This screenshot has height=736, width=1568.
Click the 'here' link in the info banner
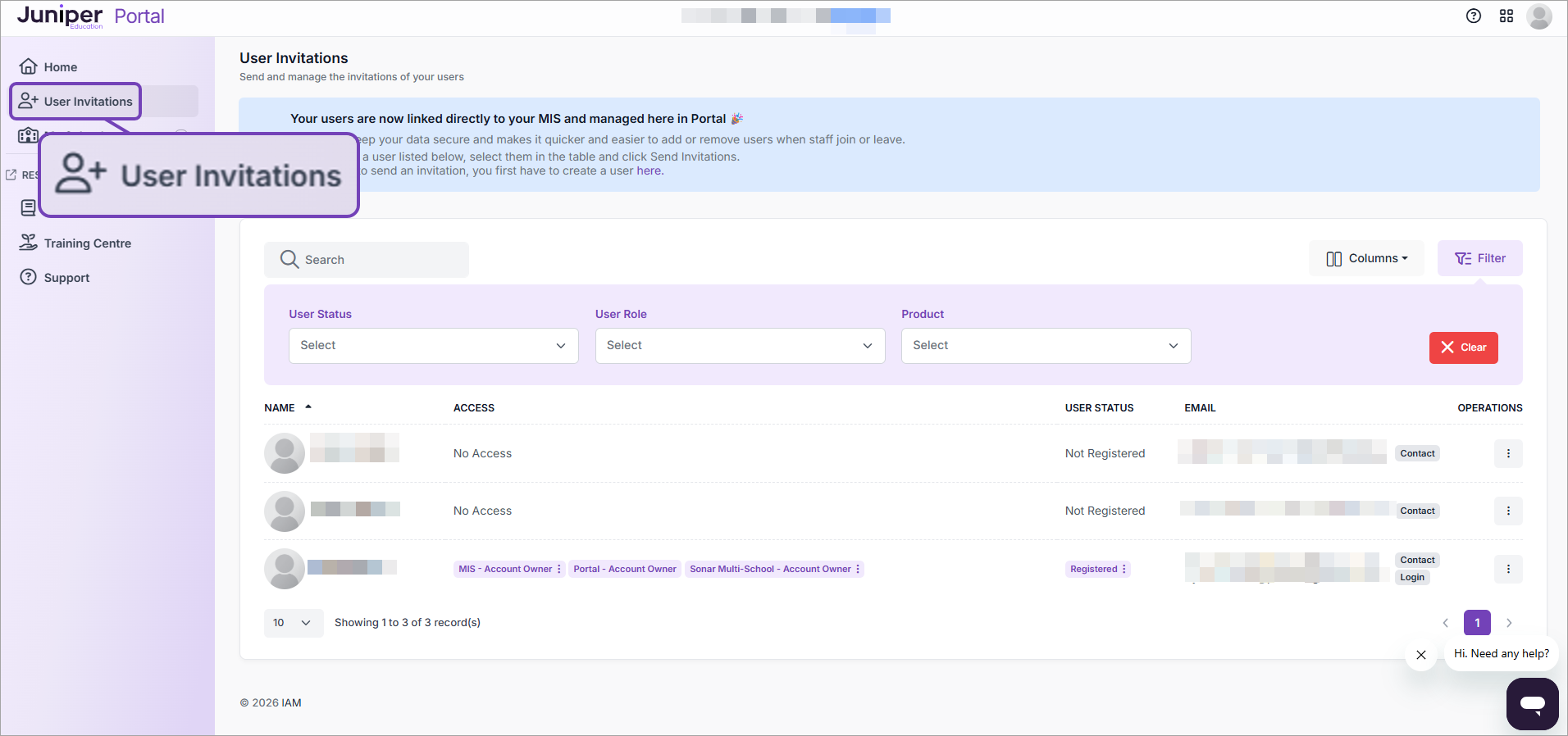649,171
